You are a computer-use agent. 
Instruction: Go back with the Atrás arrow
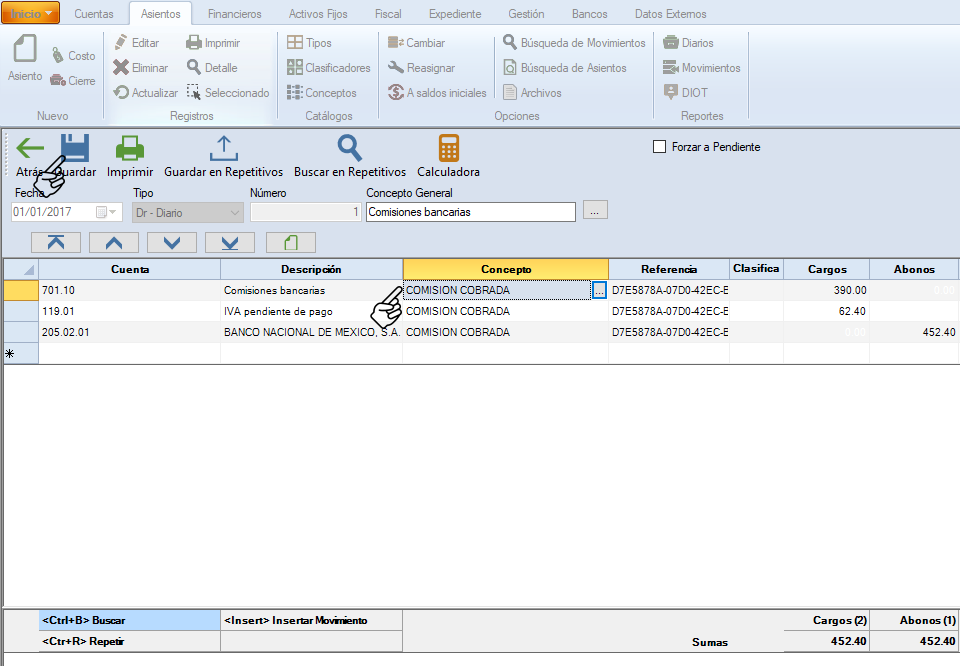click(x=30, y=149)
